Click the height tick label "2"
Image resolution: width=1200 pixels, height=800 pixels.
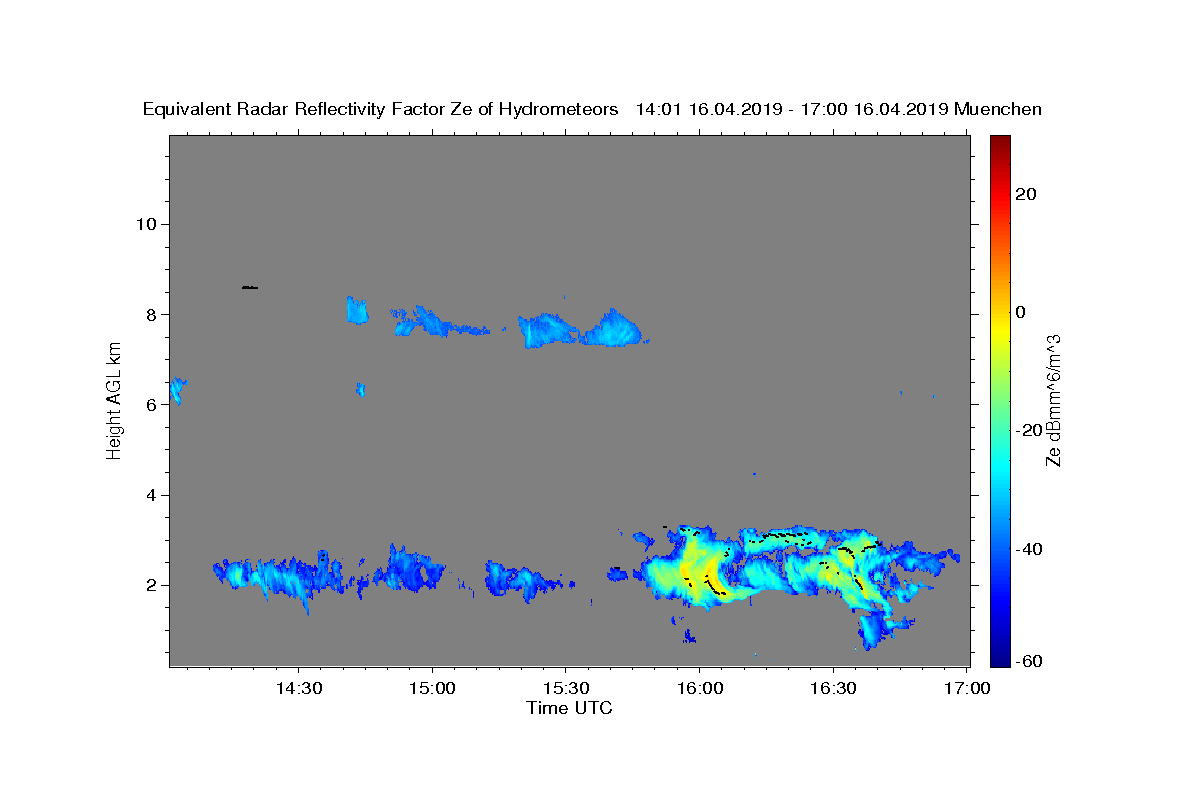150,585
